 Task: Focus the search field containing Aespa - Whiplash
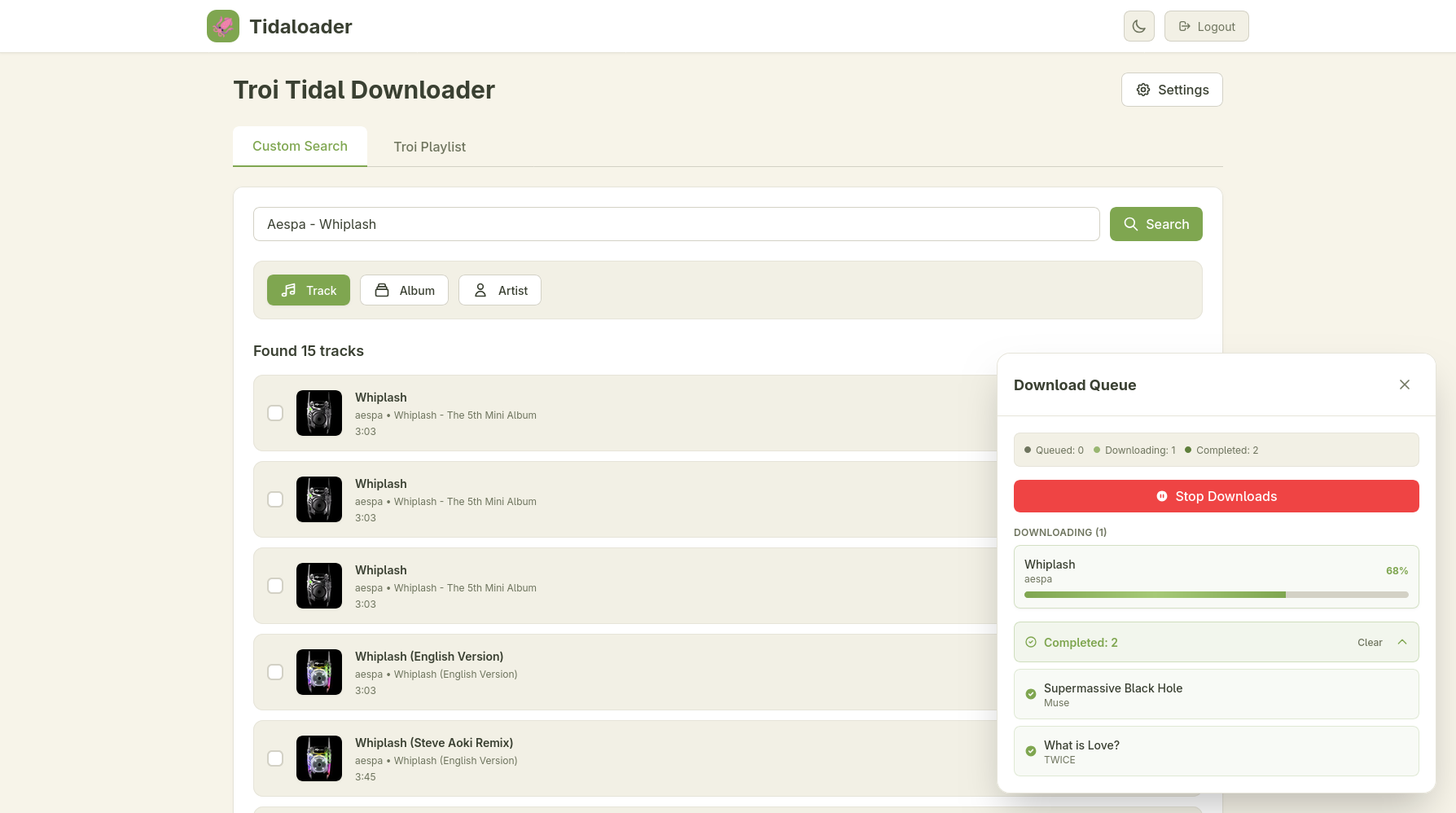(677, 224)
